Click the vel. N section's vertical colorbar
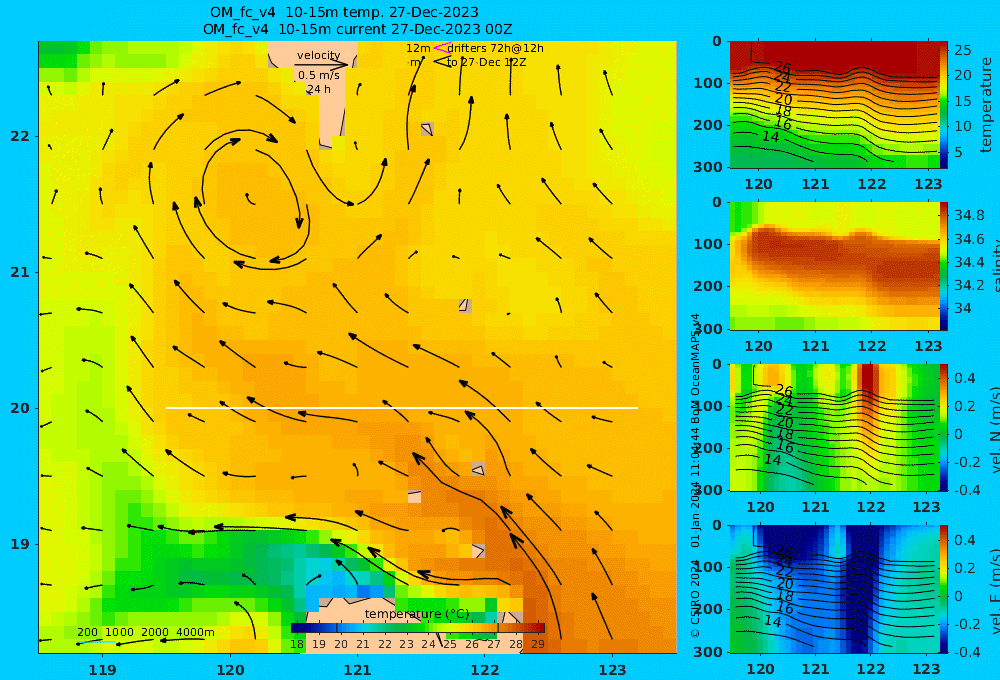The height and width of the screenshot is (680, 1000). point(944,427)
